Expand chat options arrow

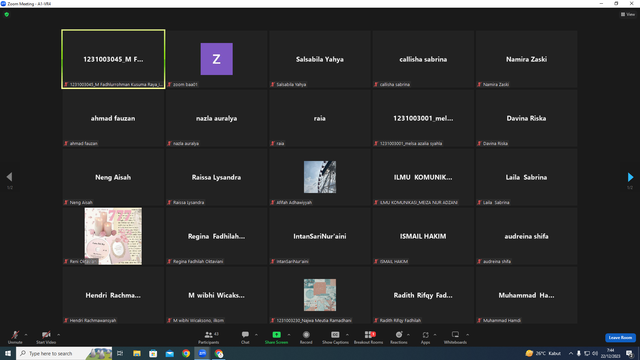pyautogui.click(x=256, y=335)
